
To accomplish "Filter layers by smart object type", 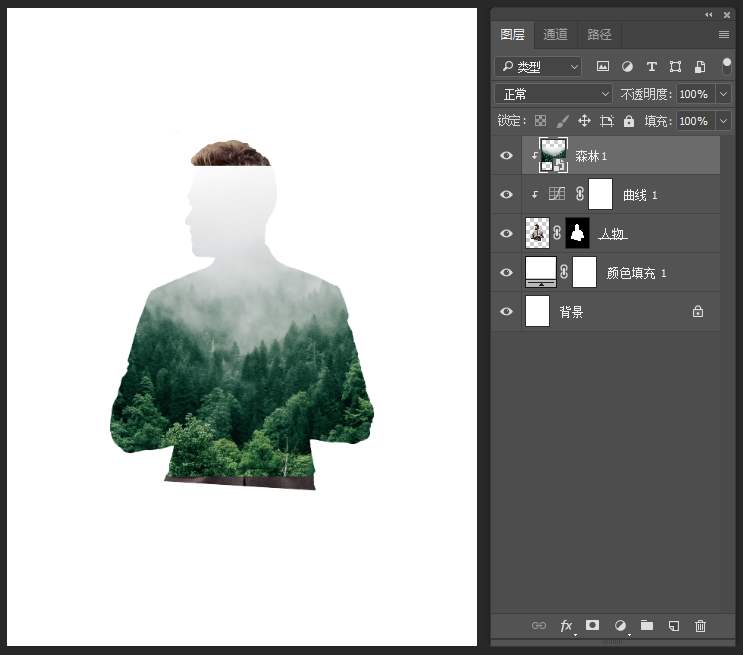I will pyautogui.click(x=700, y=67).
